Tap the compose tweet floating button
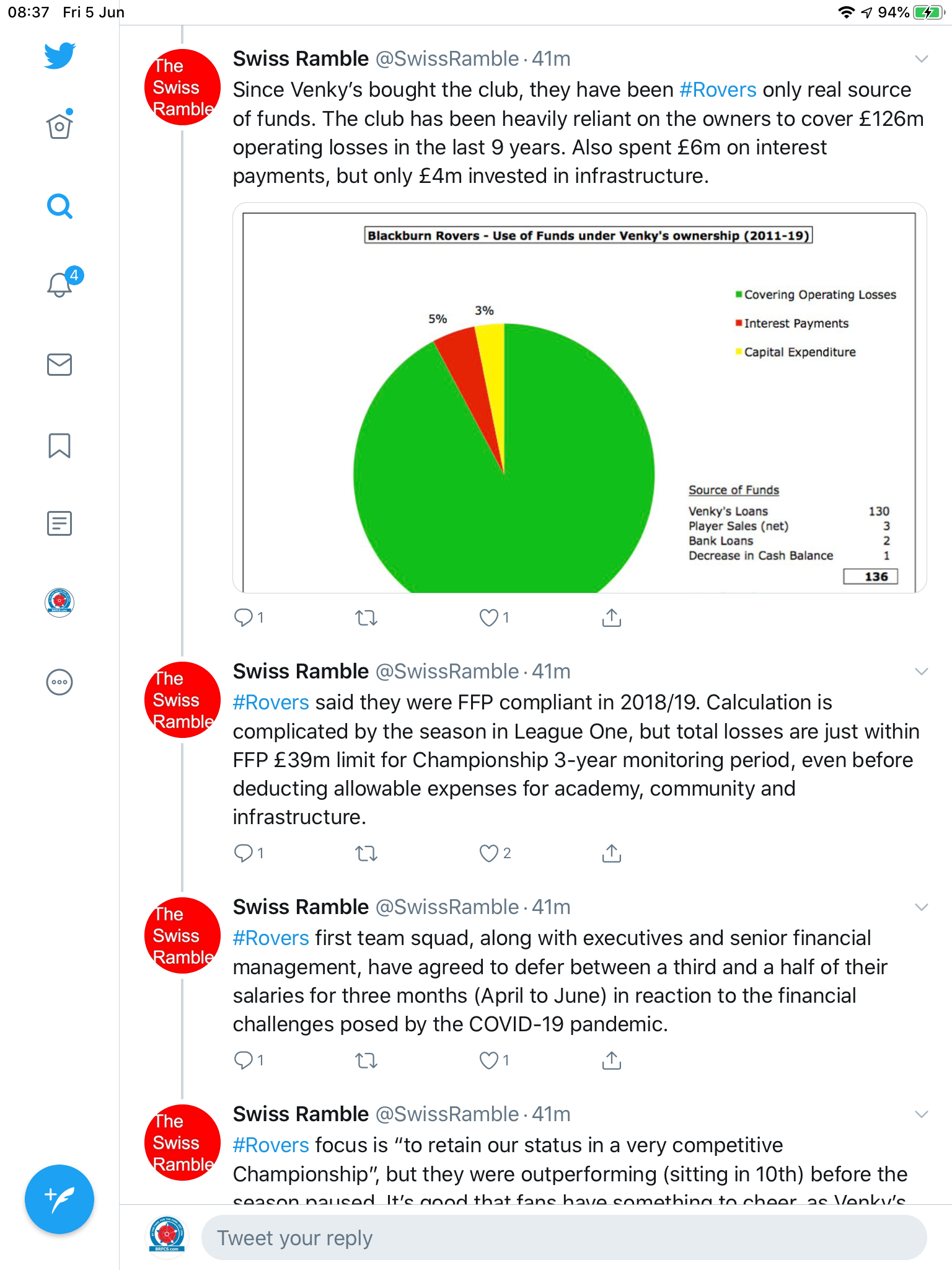The image size is (952, 1270). [x=59, y=1199]
